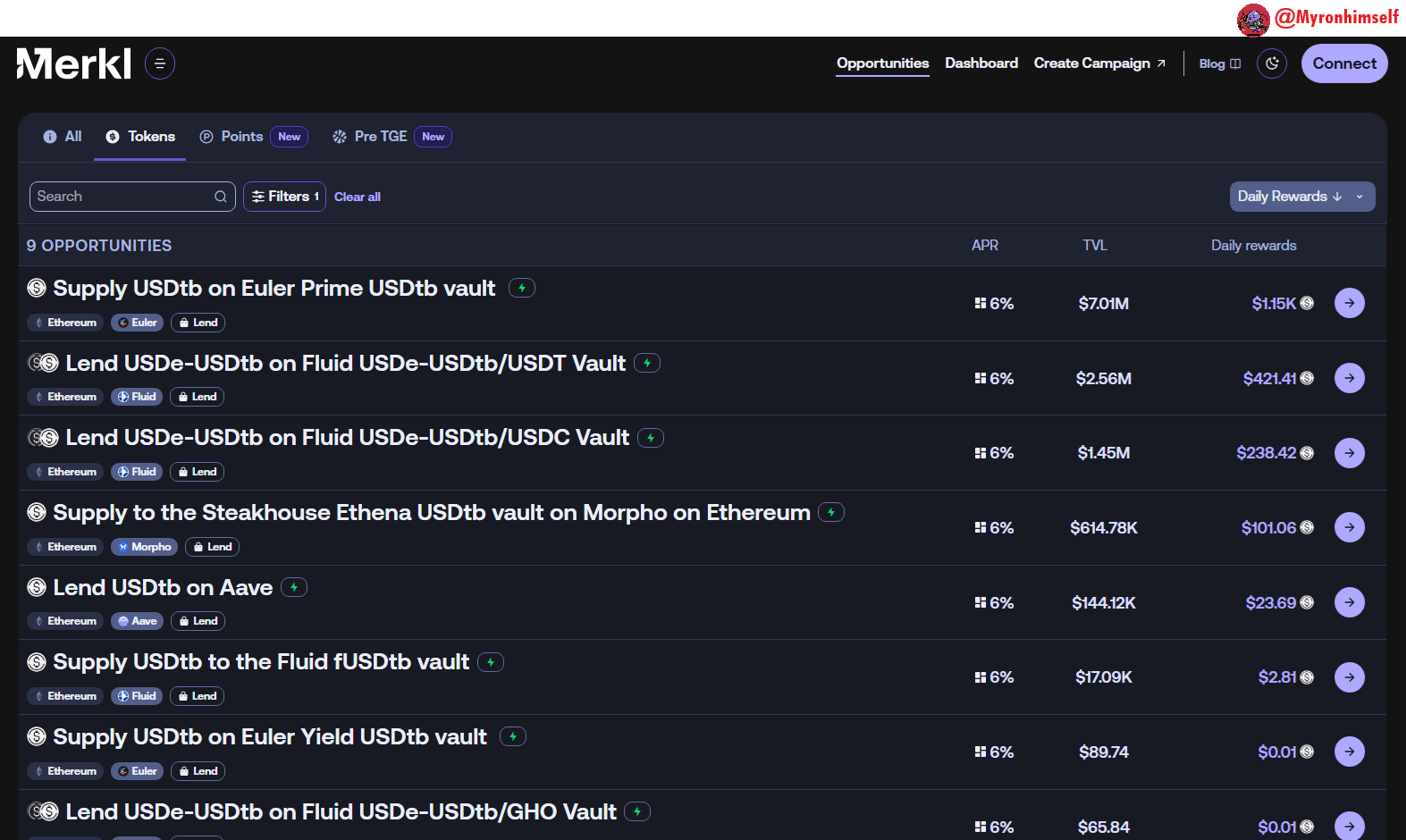
Task: Click Aave protocol tag
Action: click(x=137, y=621)
